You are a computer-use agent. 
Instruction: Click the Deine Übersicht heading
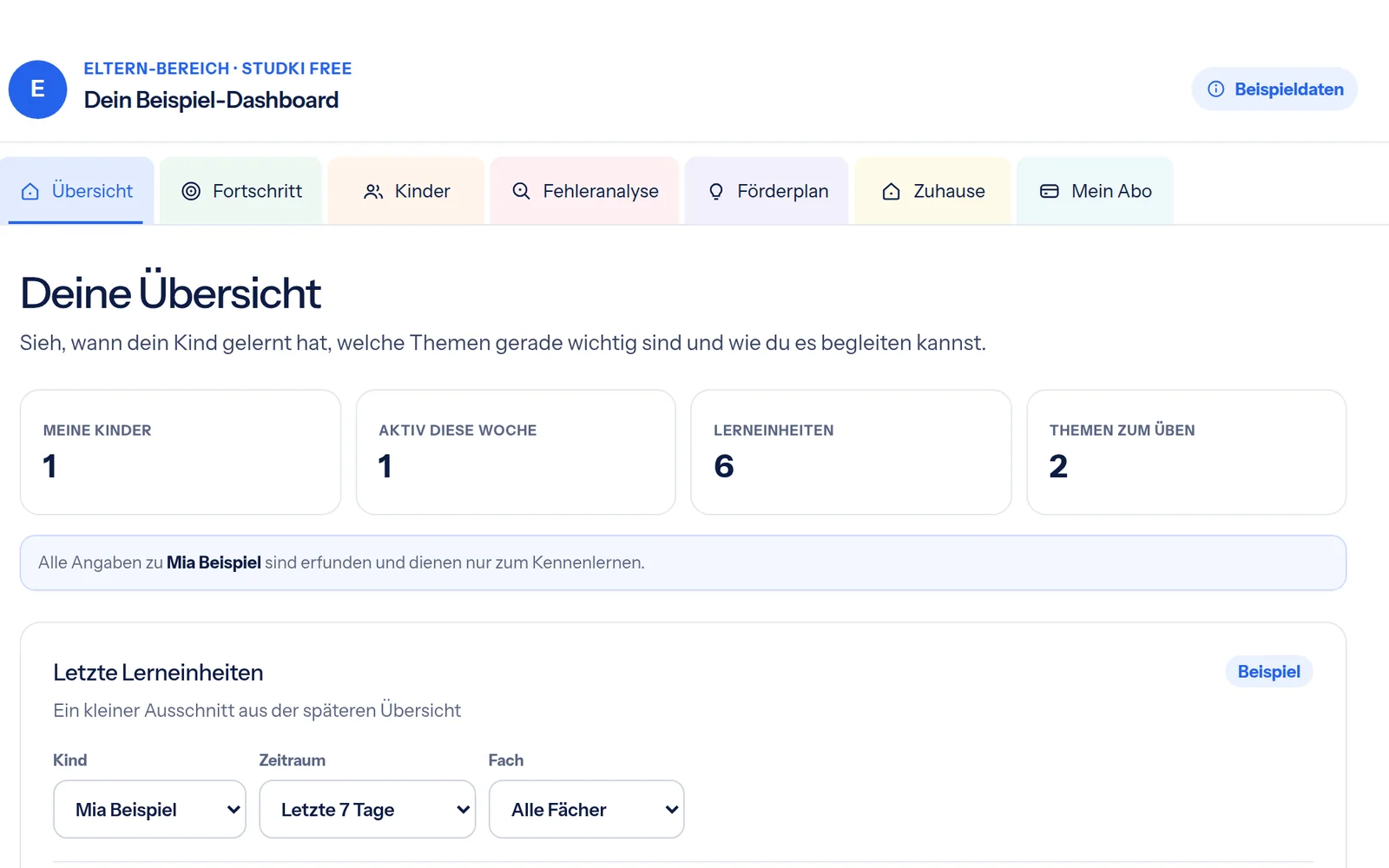(x=170, y=293)
